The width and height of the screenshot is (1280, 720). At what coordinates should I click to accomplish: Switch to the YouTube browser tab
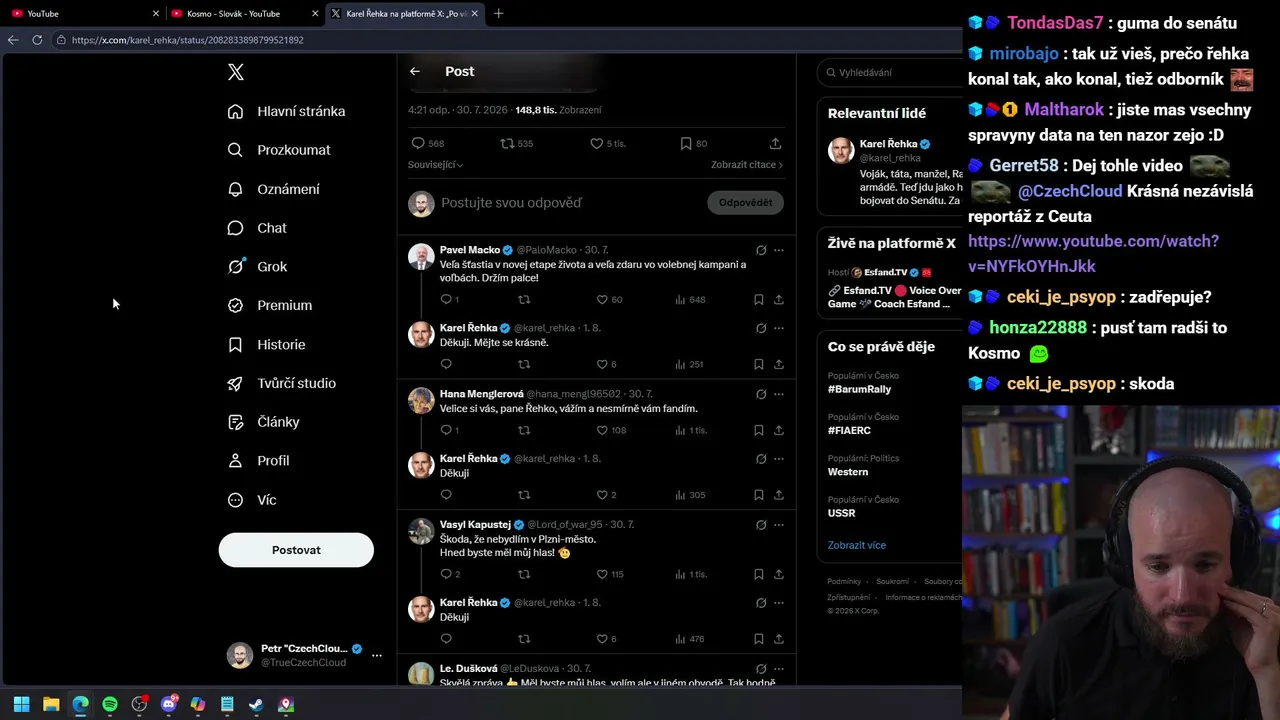tap(83, 14)
